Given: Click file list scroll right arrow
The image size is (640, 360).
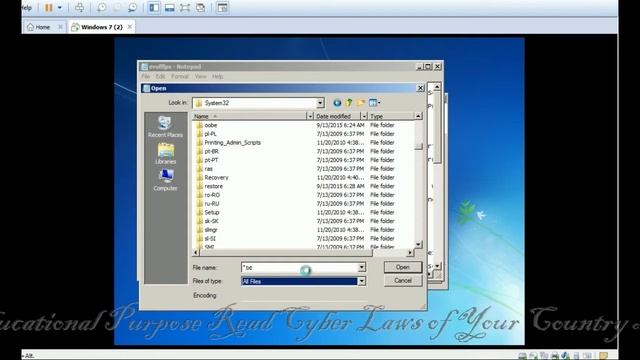Looking at the screenshot, I should (x=410, y=253).
